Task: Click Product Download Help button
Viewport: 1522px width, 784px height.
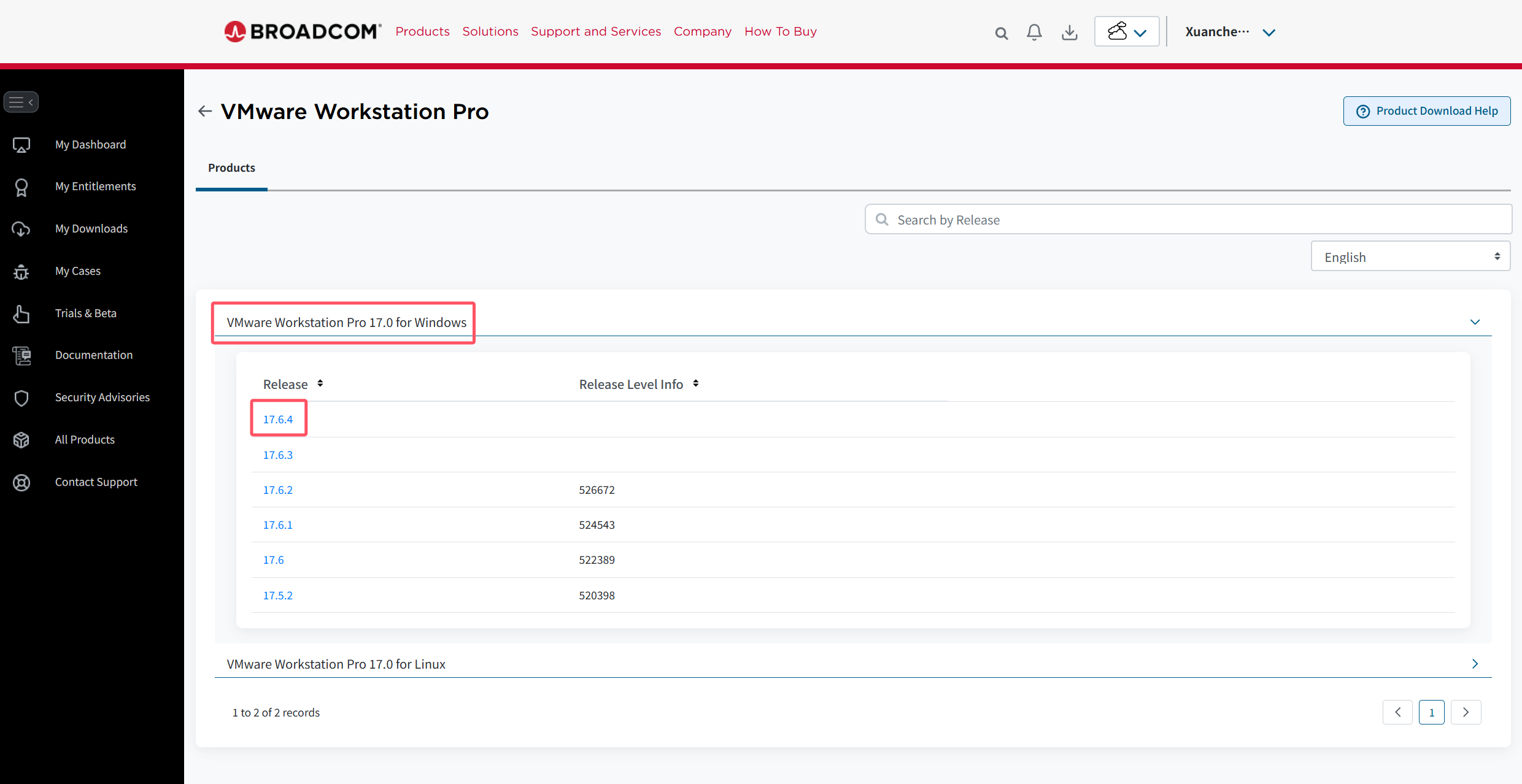Action: [1426, 111]
